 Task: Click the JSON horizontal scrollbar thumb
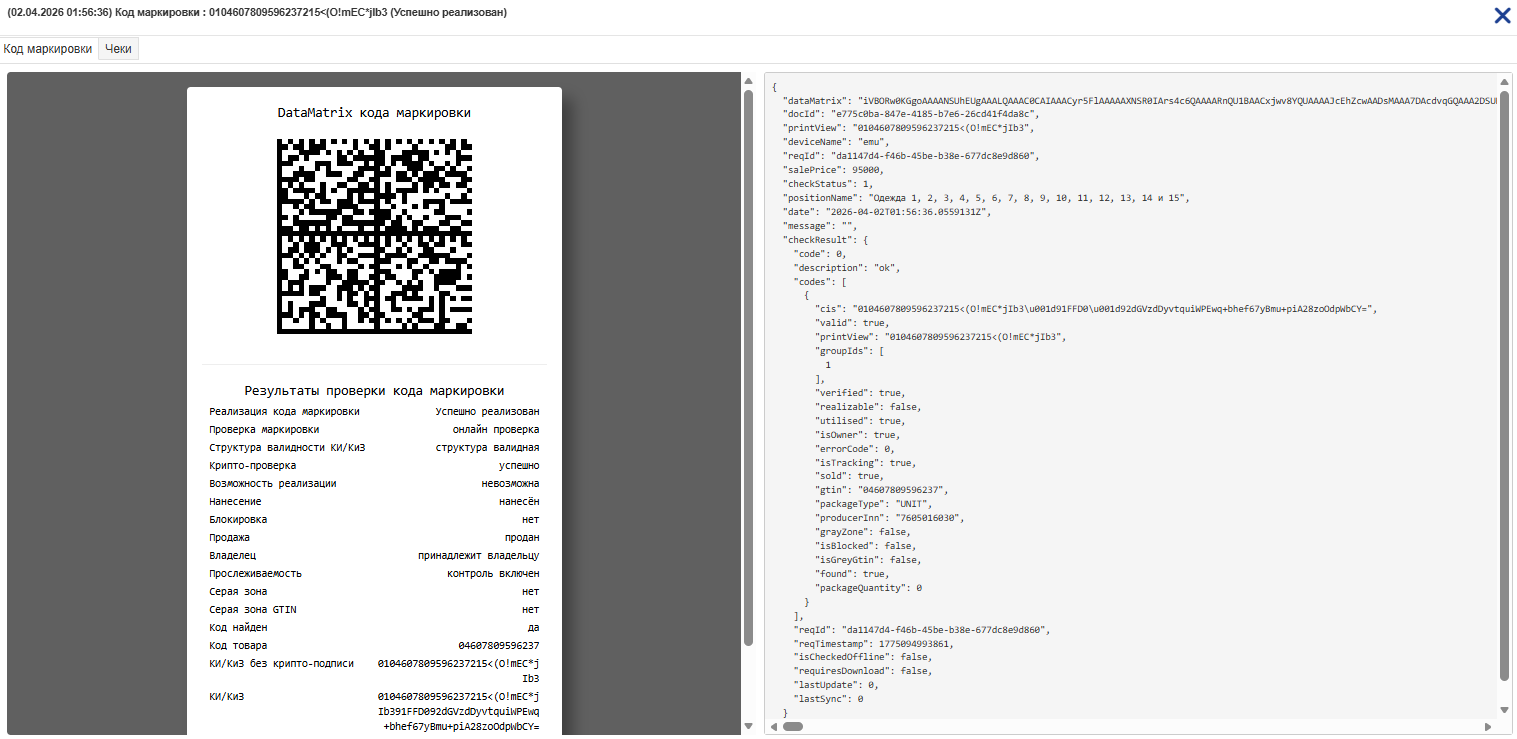click(792, 726)
